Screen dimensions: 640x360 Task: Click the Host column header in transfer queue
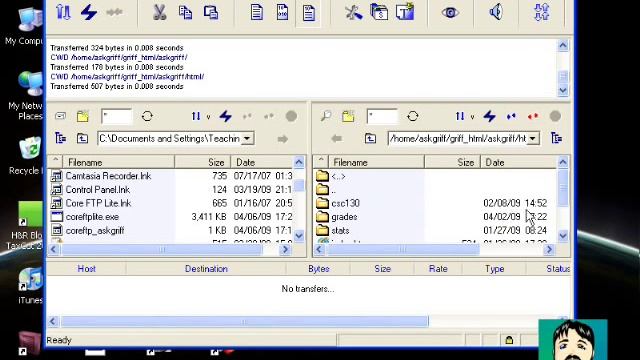tap(87, 269)
